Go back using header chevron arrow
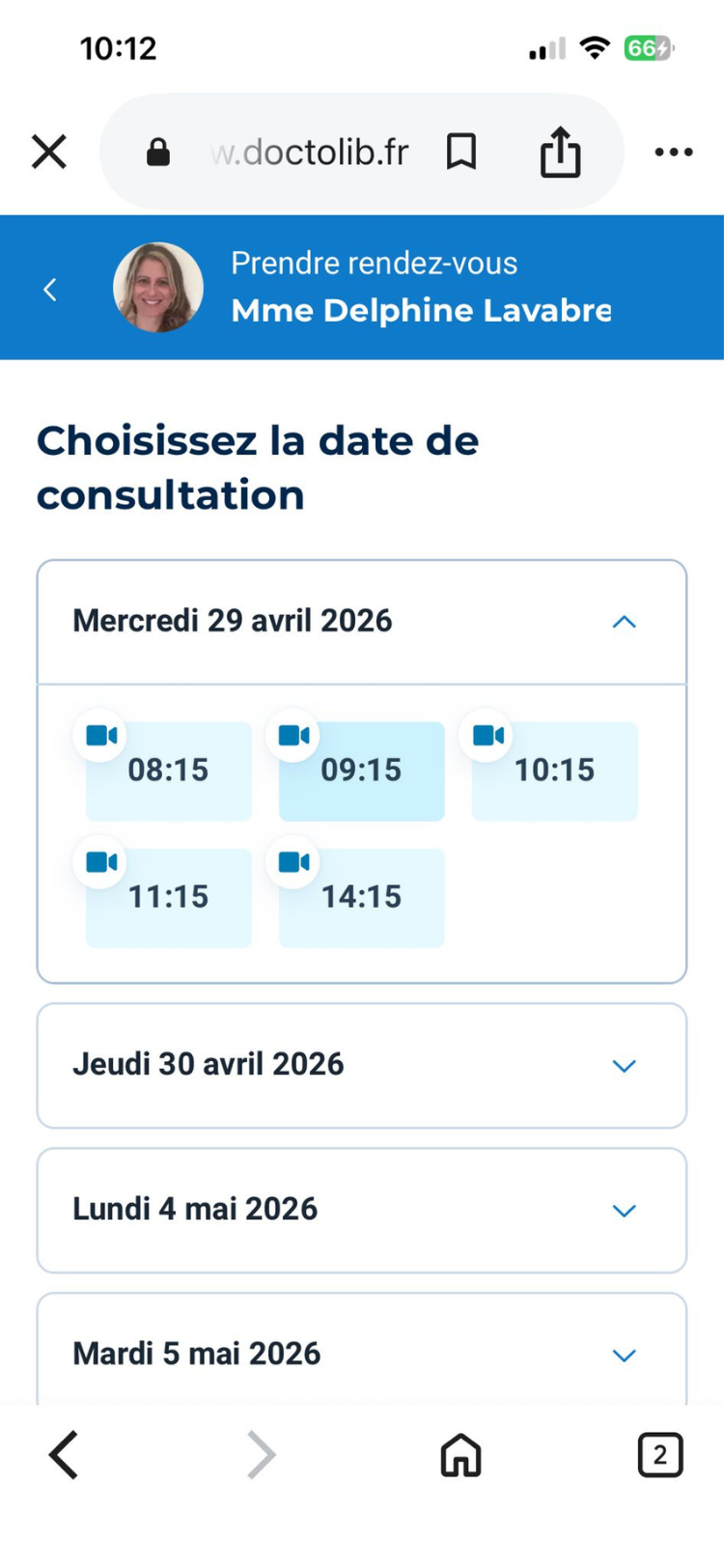This screenshot has height=1568, width=724. (x=50, y=289)
